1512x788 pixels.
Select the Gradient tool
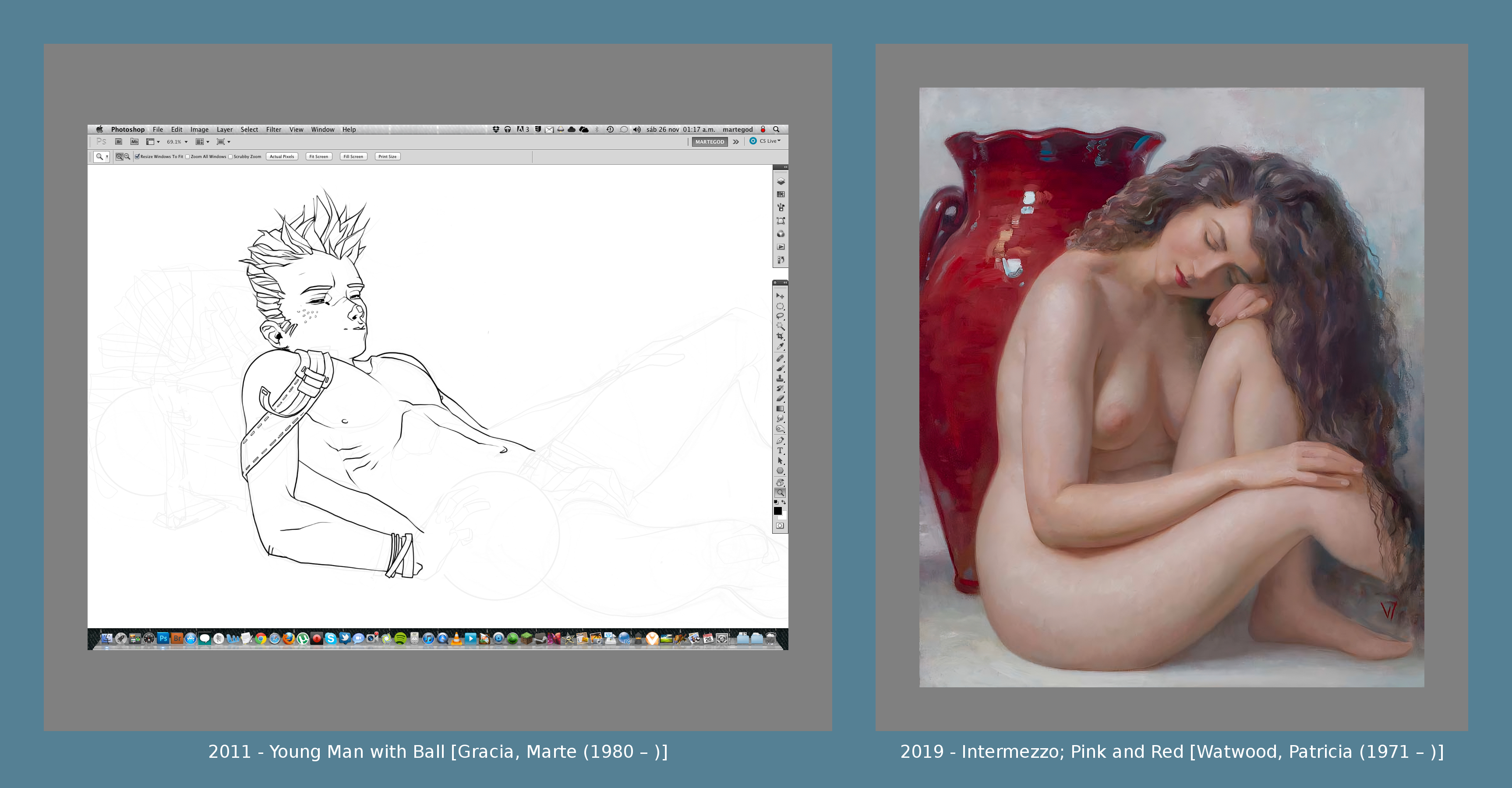(780, 409)
